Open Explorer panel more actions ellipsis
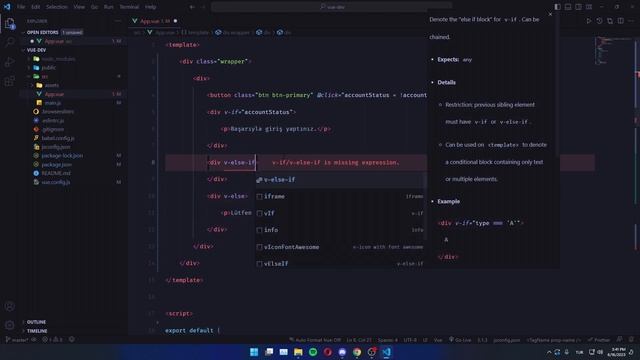 tap(118, 21)
